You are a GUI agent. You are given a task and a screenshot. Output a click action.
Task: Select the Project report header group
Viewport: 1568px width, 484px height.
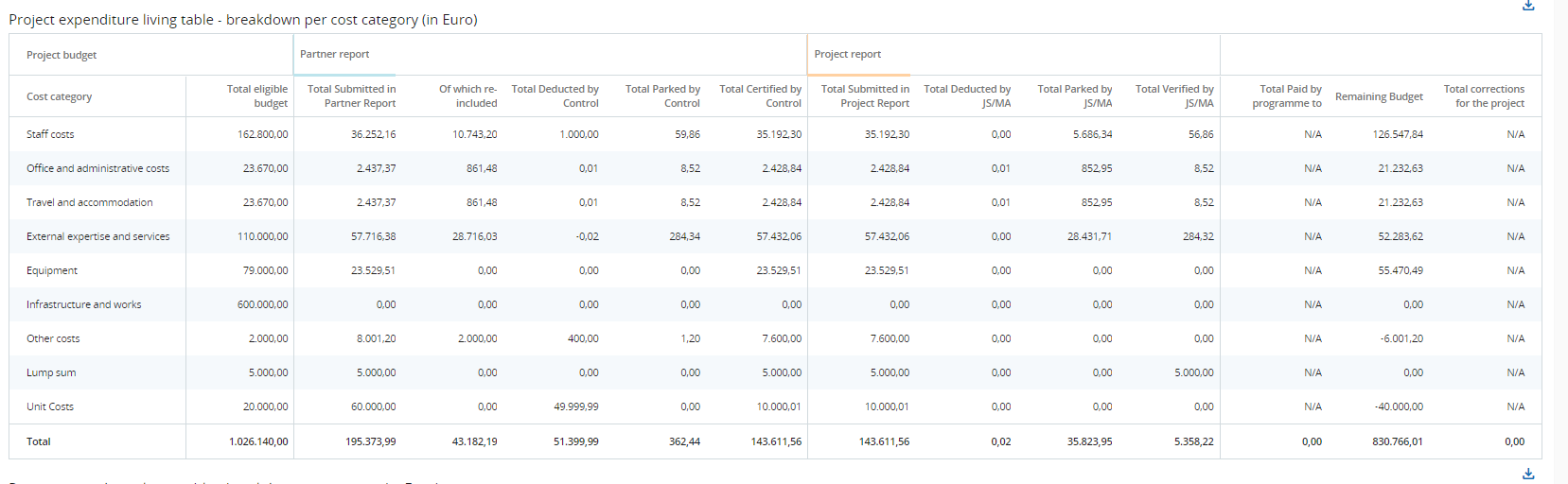coord(848,55)
